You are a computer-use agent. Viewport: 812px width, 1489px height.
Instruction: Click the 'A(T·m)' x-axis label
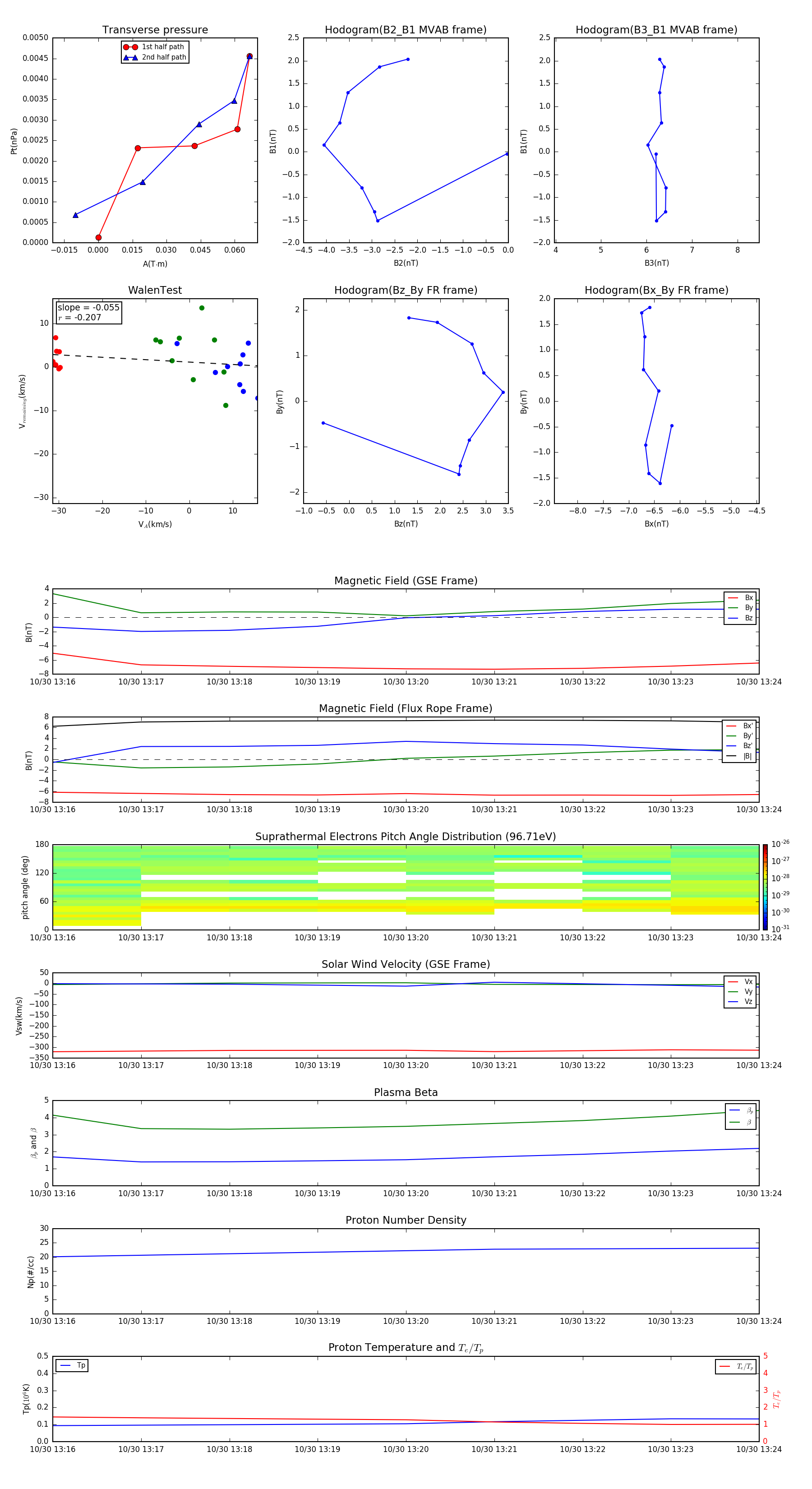[155, 264]
